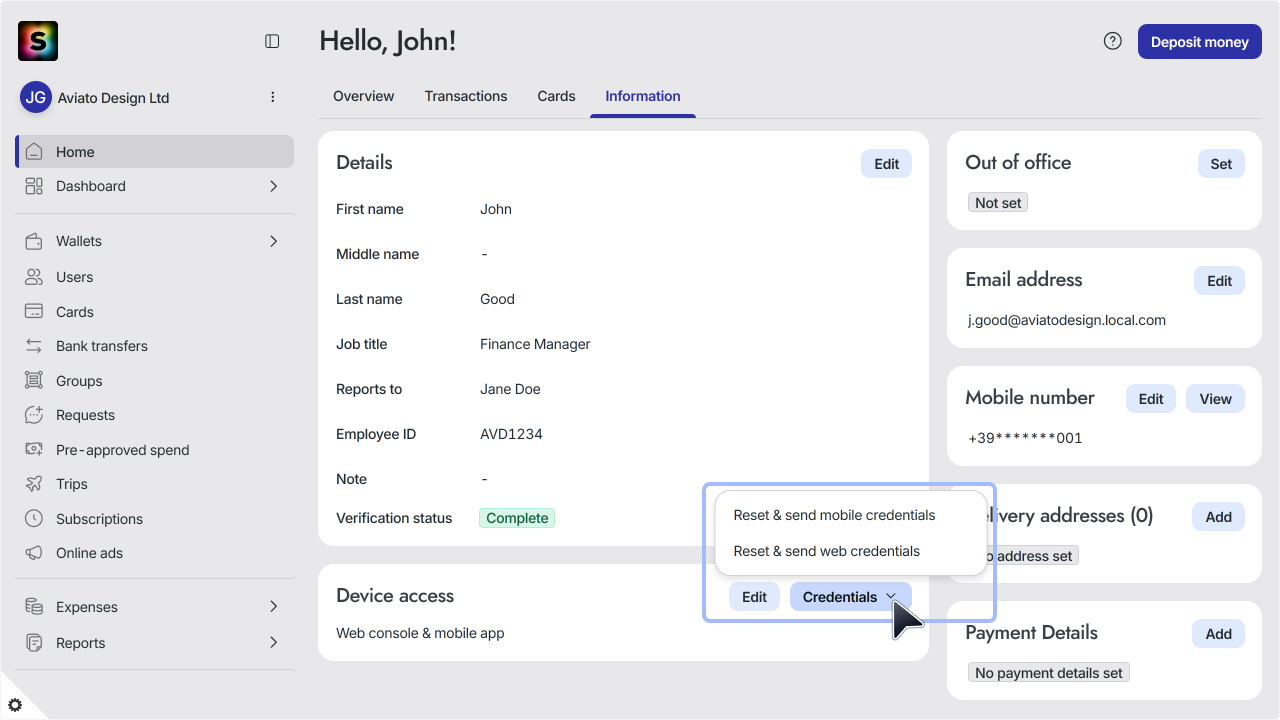The height and width of the screenshot is (720, 1280).
Task: Click the AVD1234 employee ID value
Action: coord(511,434)
